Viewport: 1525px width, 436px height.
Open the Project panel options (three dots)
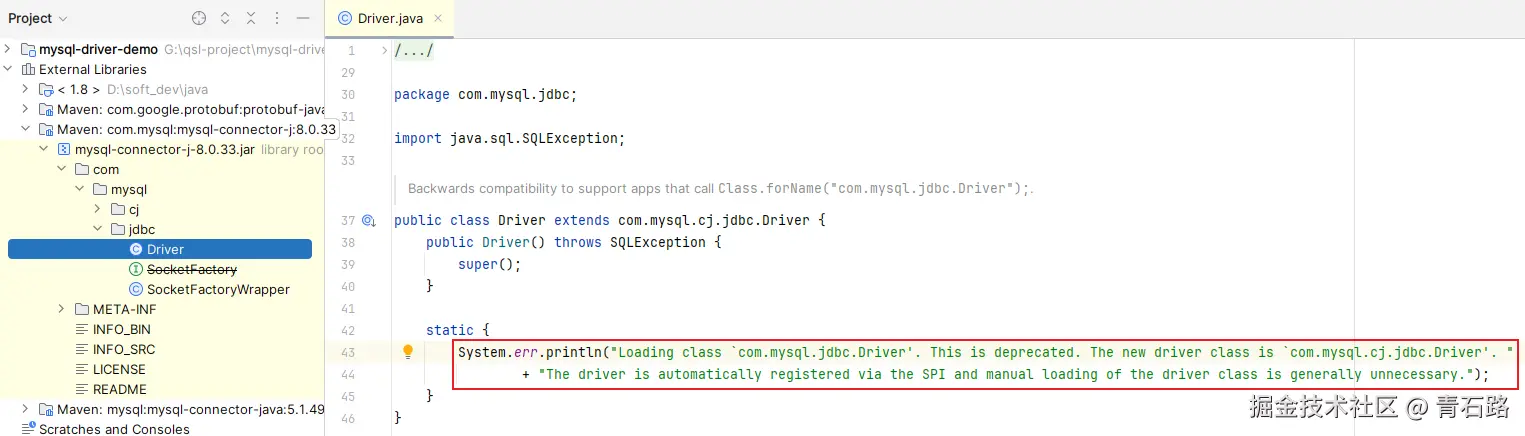[277, 18]
